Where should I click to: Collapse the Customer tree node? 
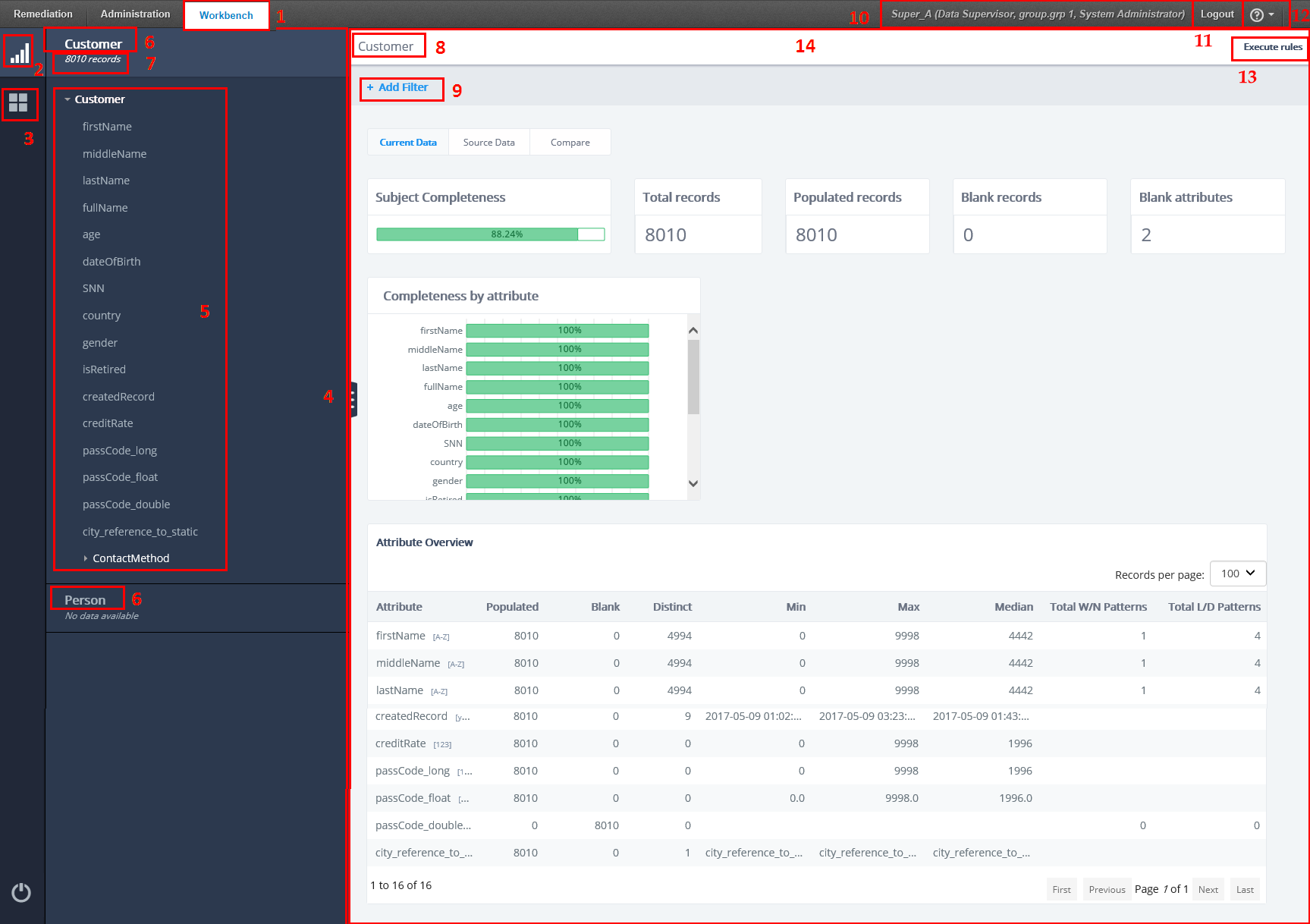(x=68, y=99)
